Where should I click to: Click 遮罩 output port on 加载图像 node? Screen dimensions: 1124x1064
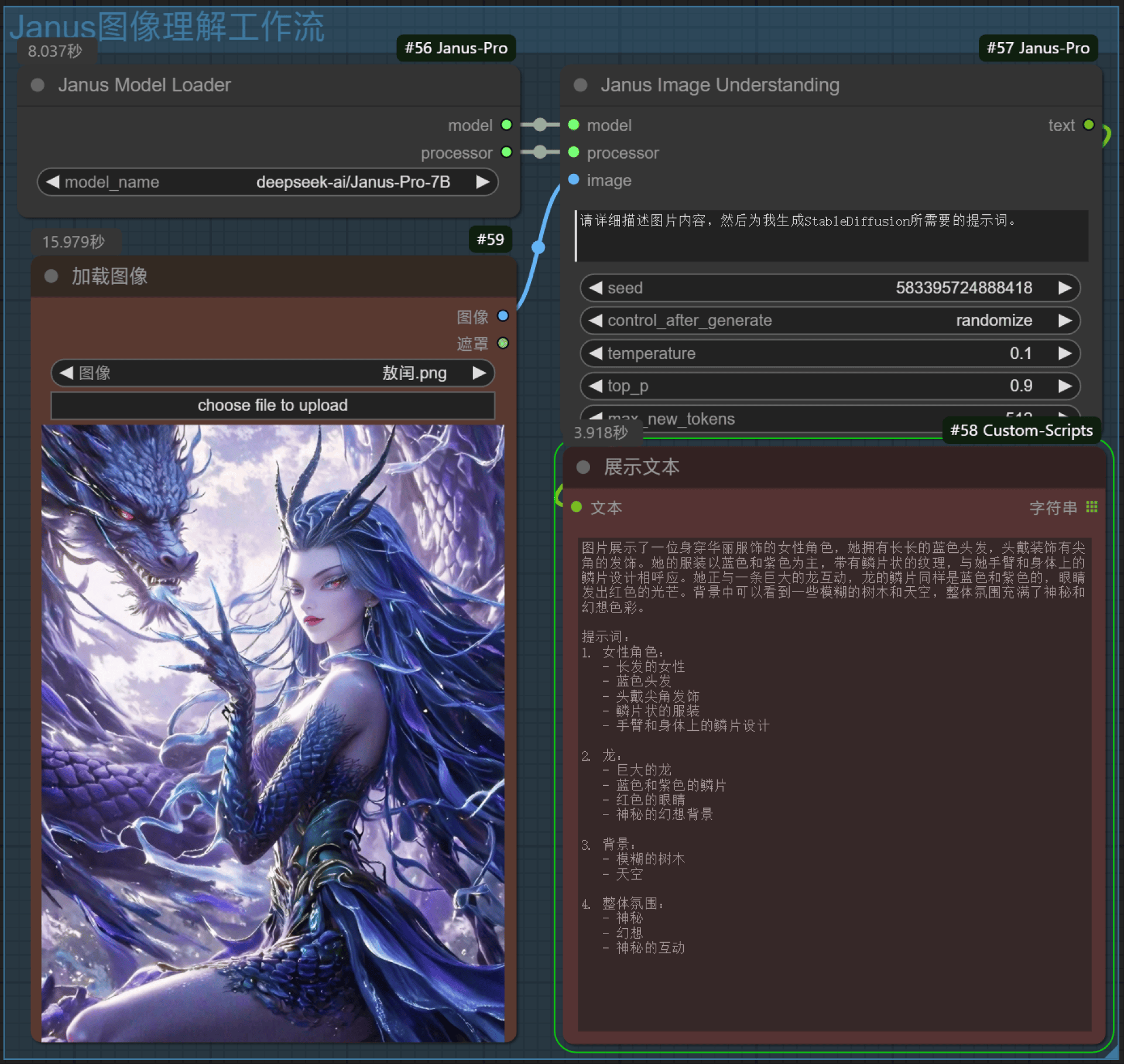502,343
